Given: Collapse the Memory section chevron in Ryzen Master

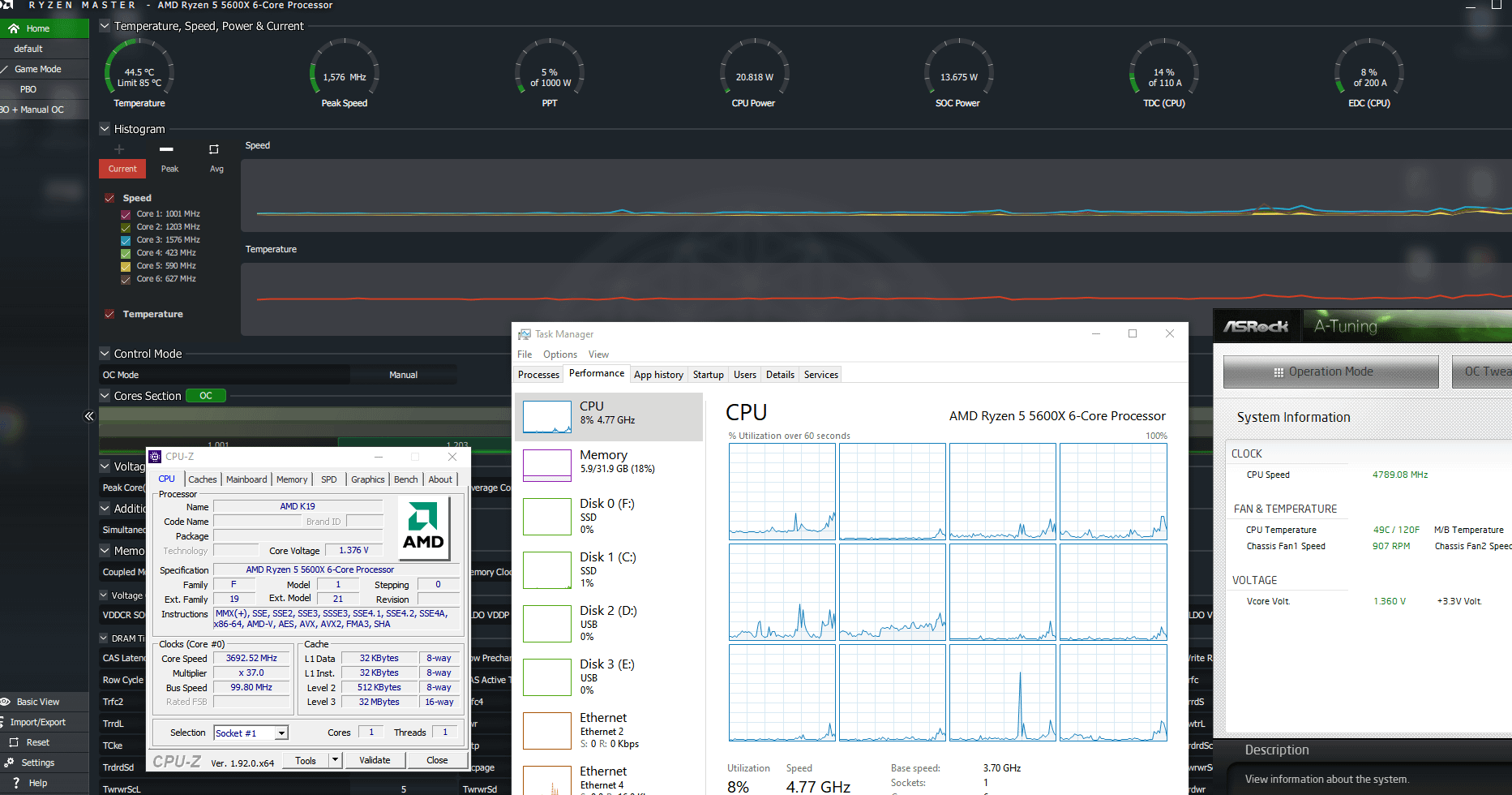Looking at the screenshot, I should (x=105, y=550).
